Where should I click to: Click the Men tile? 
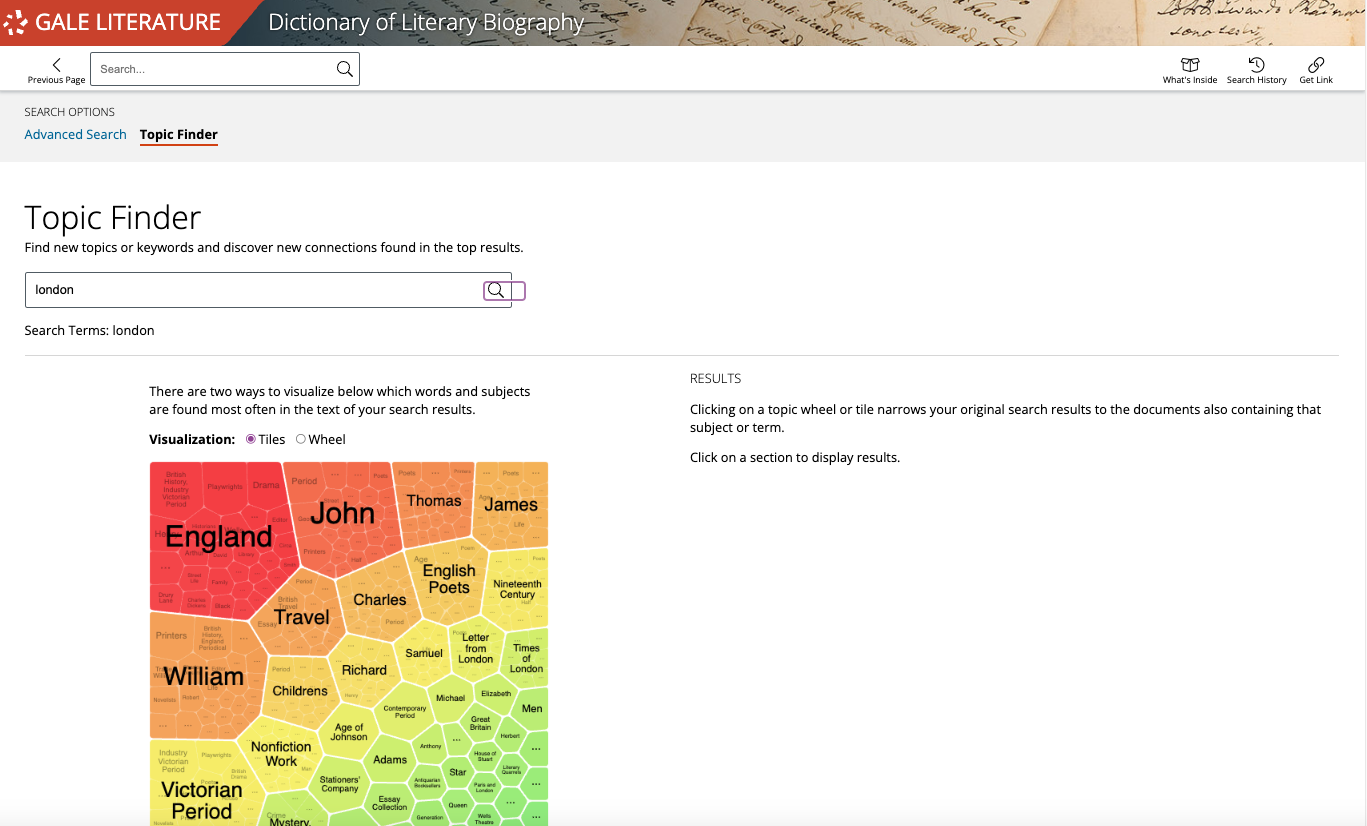pyautogui.click(x=532, y=709)
